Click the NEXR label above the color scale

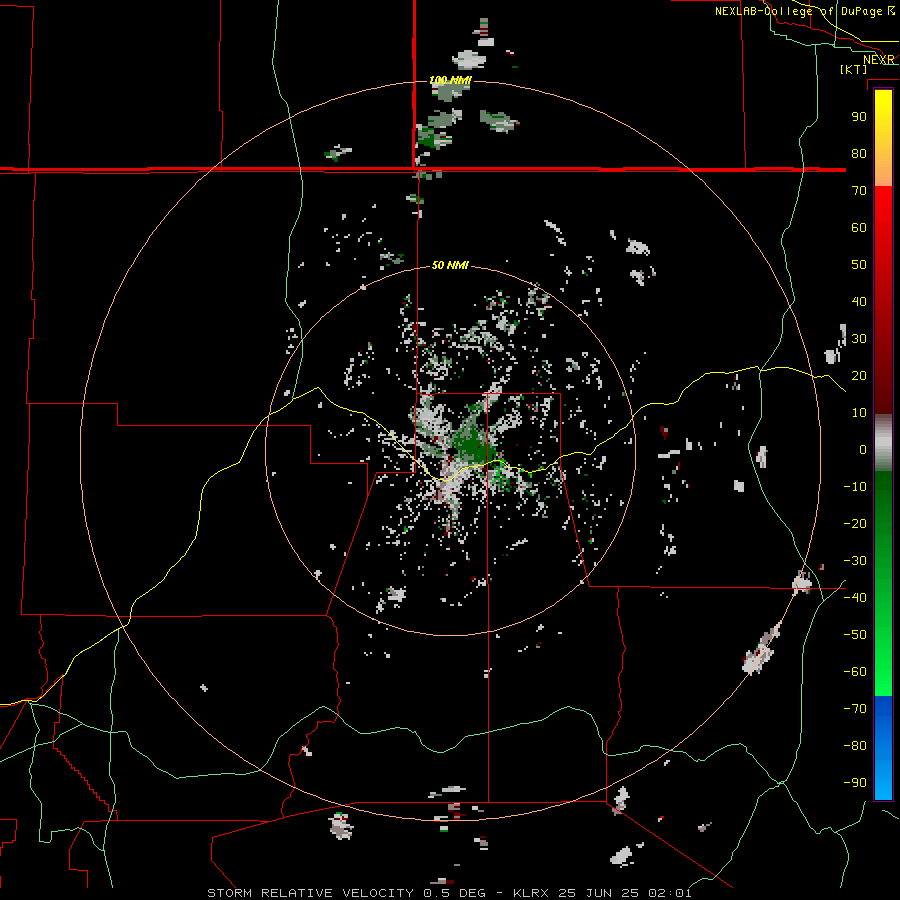pos(879,60)
